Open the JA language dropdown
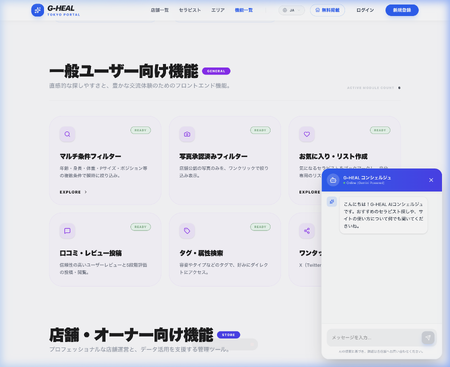The height and width of the screenshot is (367, 450). coord(292,10)
